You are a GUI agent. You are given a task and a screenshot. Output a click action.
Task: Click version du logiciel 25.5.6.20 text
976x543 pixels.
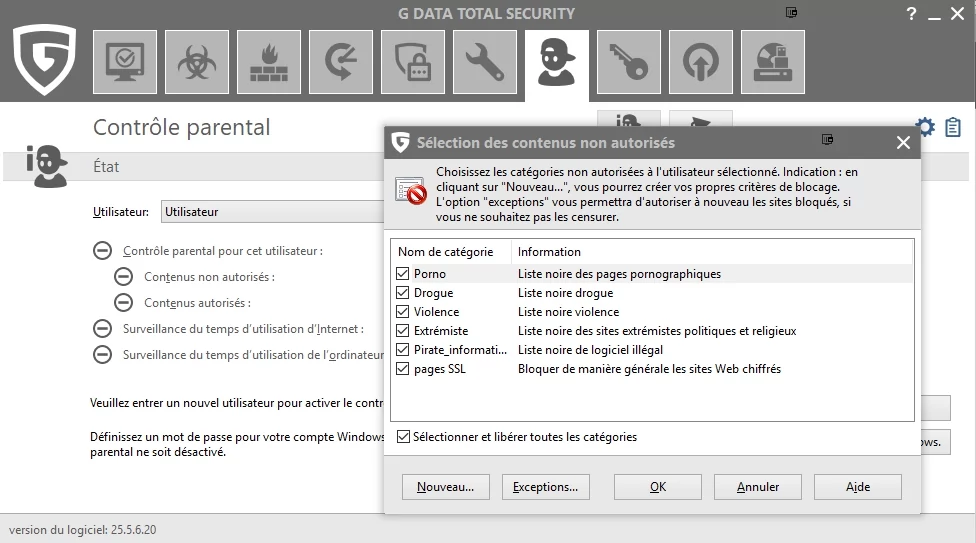pyautogui.click(x=83, y=530)
